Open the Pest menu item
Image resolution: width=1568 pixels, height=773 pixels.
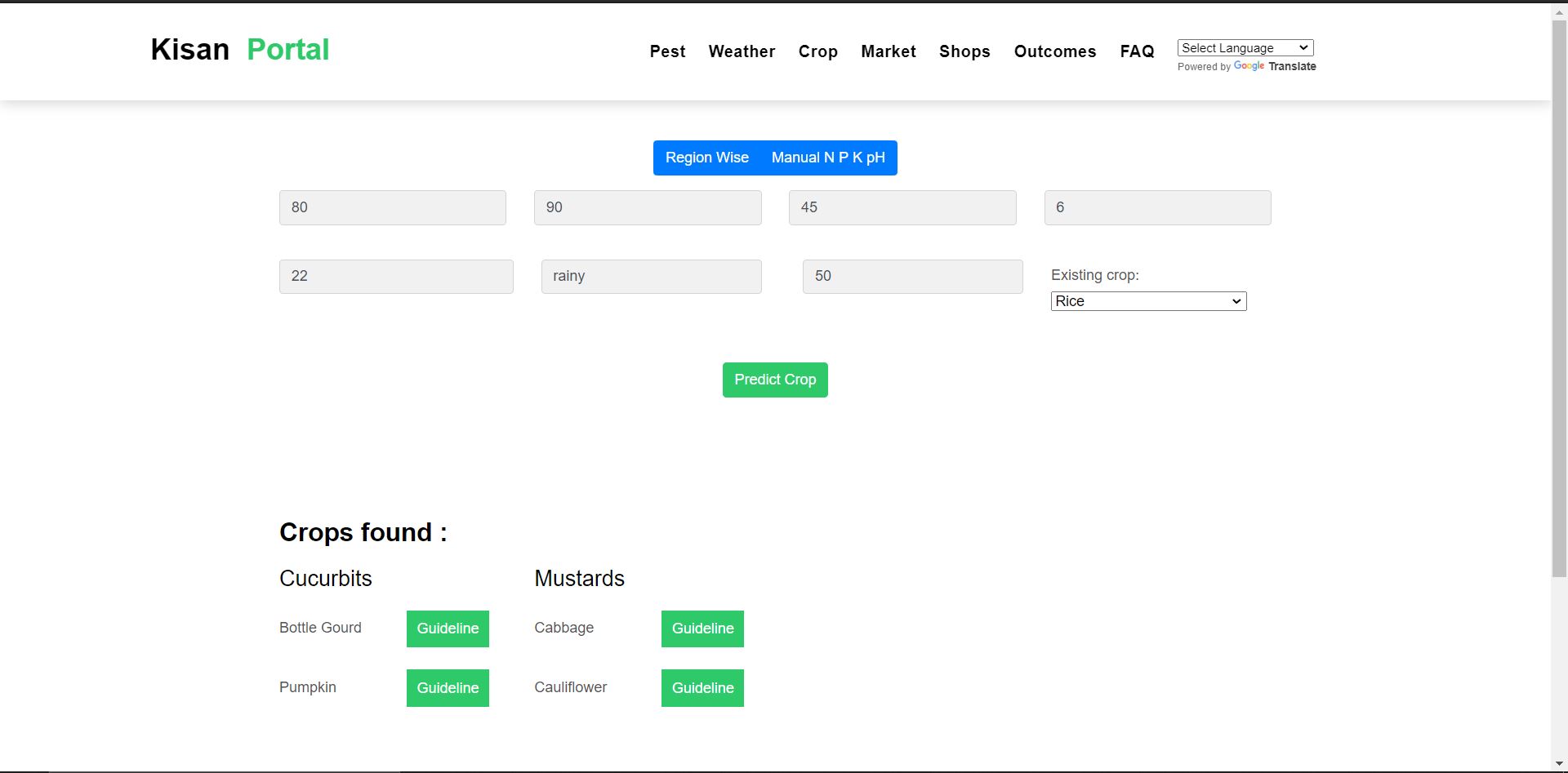668,51
